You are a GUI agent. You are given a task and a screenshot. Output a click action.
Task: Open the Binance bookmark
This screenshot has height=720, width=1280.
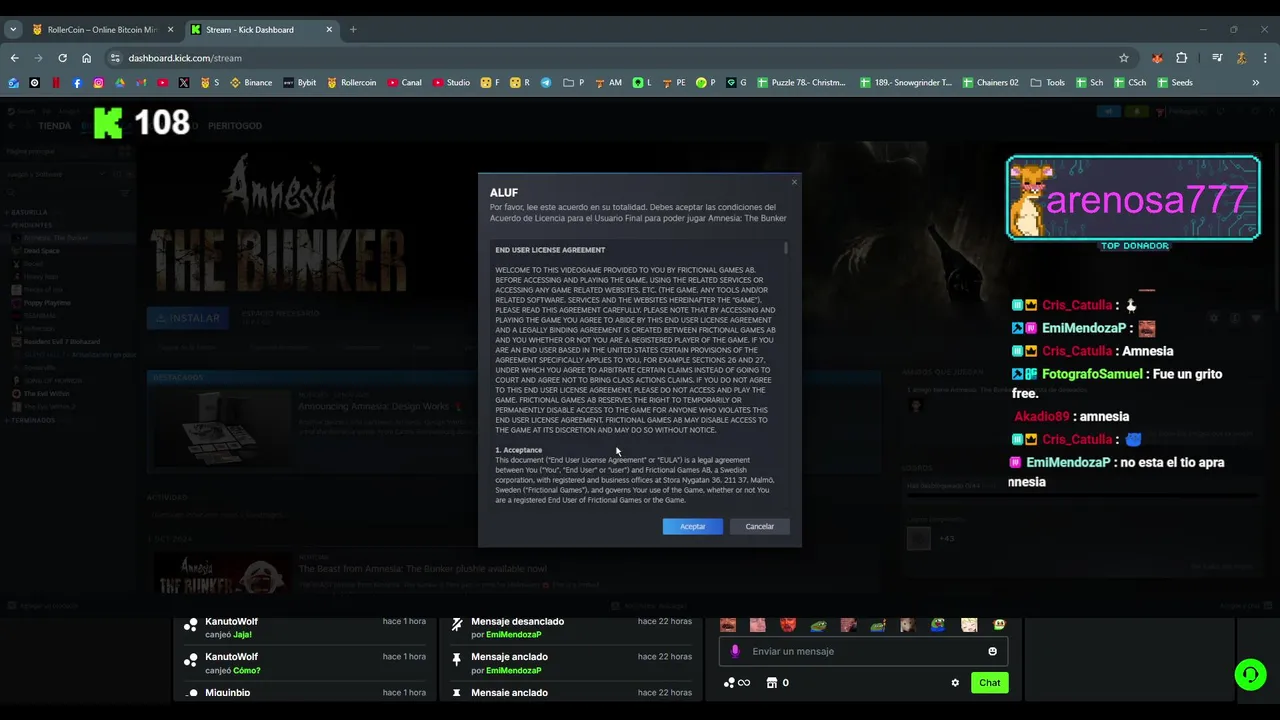click(x=251, y=83)
